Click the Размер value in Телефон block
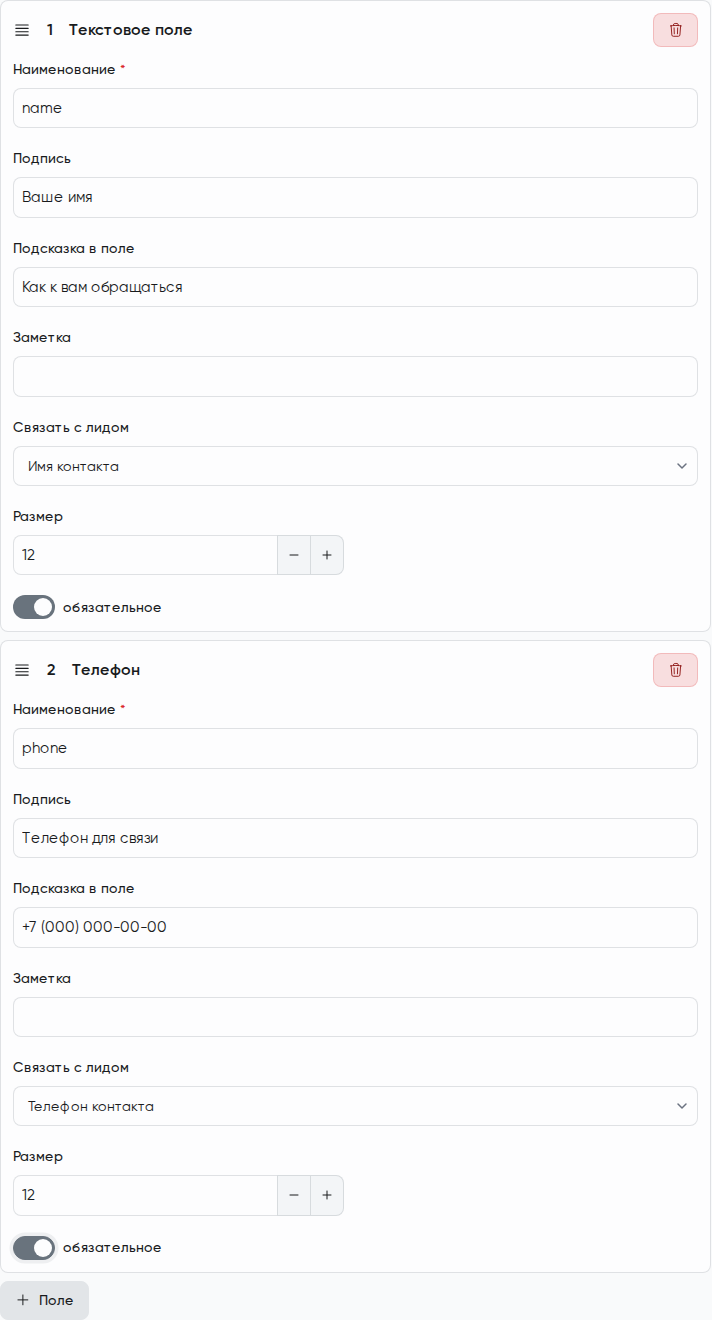Image resolution: width=712 pixels, height=1320 pixels. 145,1195
